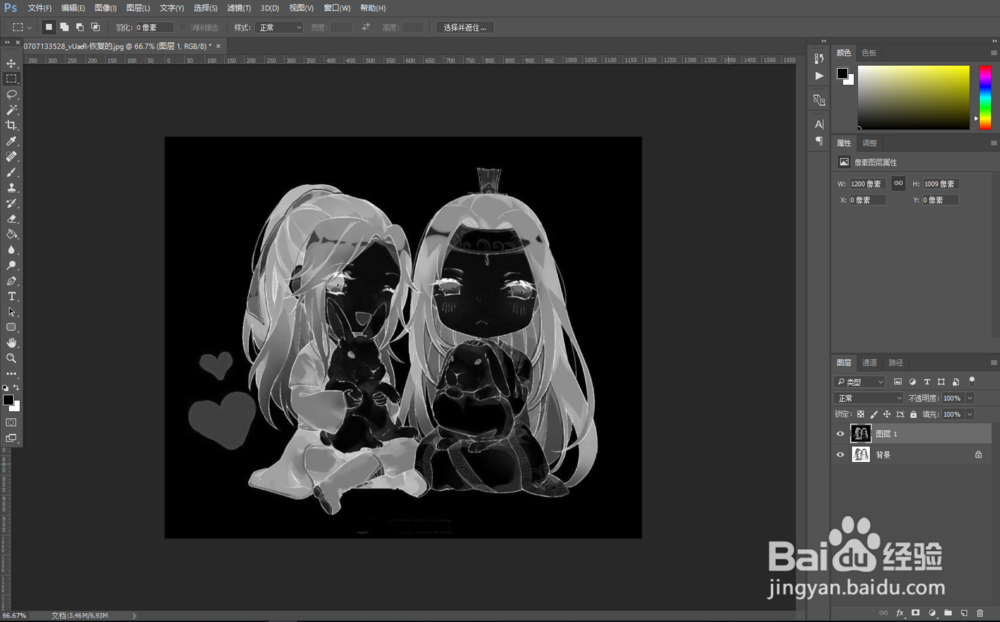
Task: Toggle the width-height link icon in properties
Action: coord(898,184)
